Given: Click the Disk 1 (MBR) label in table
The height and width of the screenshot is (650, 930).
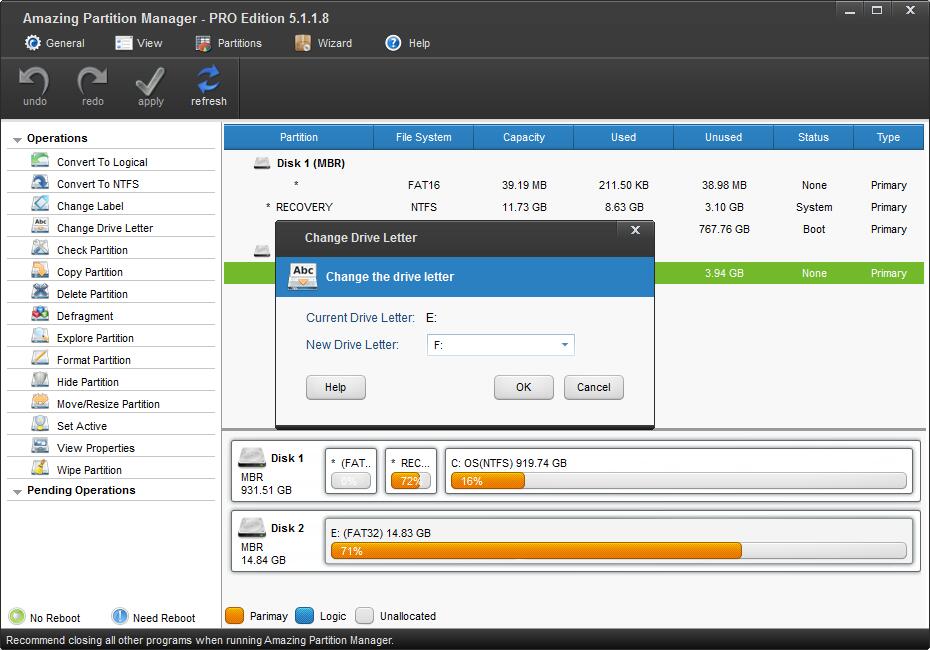Looking at the screenshot, I should click(x=311, y=163).
